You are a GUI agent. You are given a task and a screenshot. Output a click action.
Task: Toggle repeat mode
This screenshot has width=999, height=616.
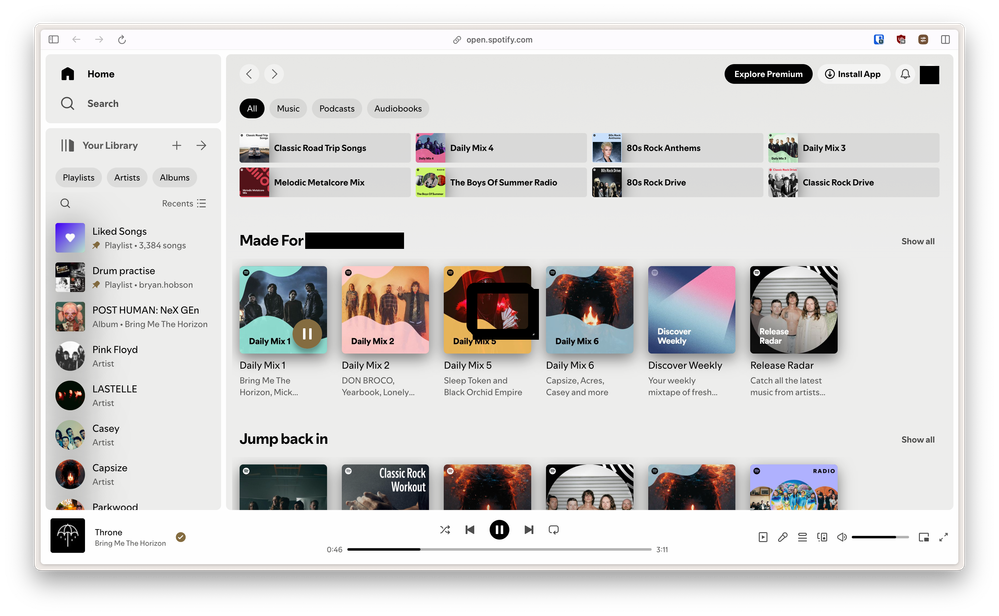[554, 529]
